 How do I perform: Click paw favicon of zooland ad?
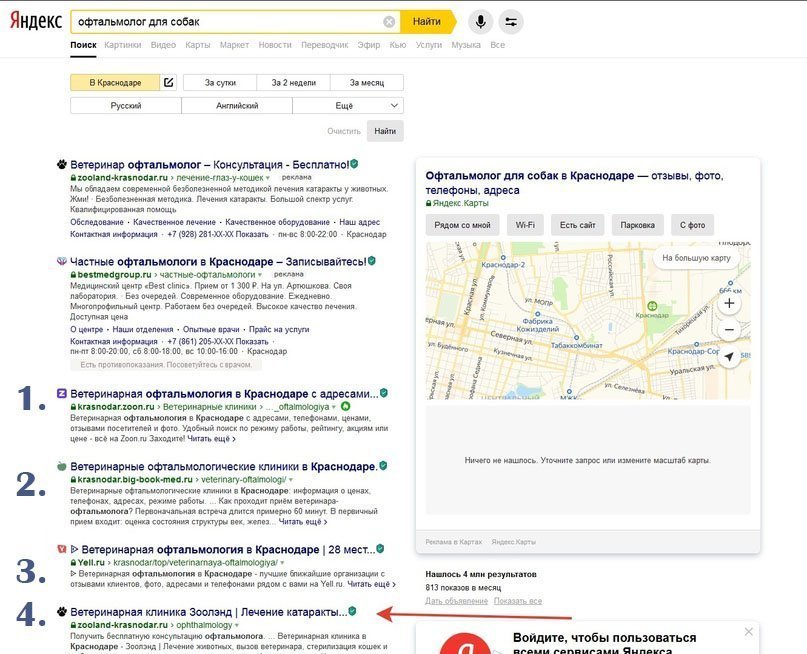[x=62, y=165]
